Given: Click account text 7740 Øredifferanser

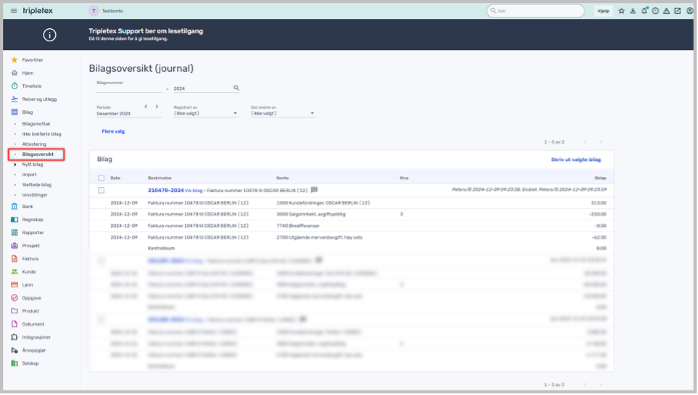Looking at the screenshot, I should (298, 226).
